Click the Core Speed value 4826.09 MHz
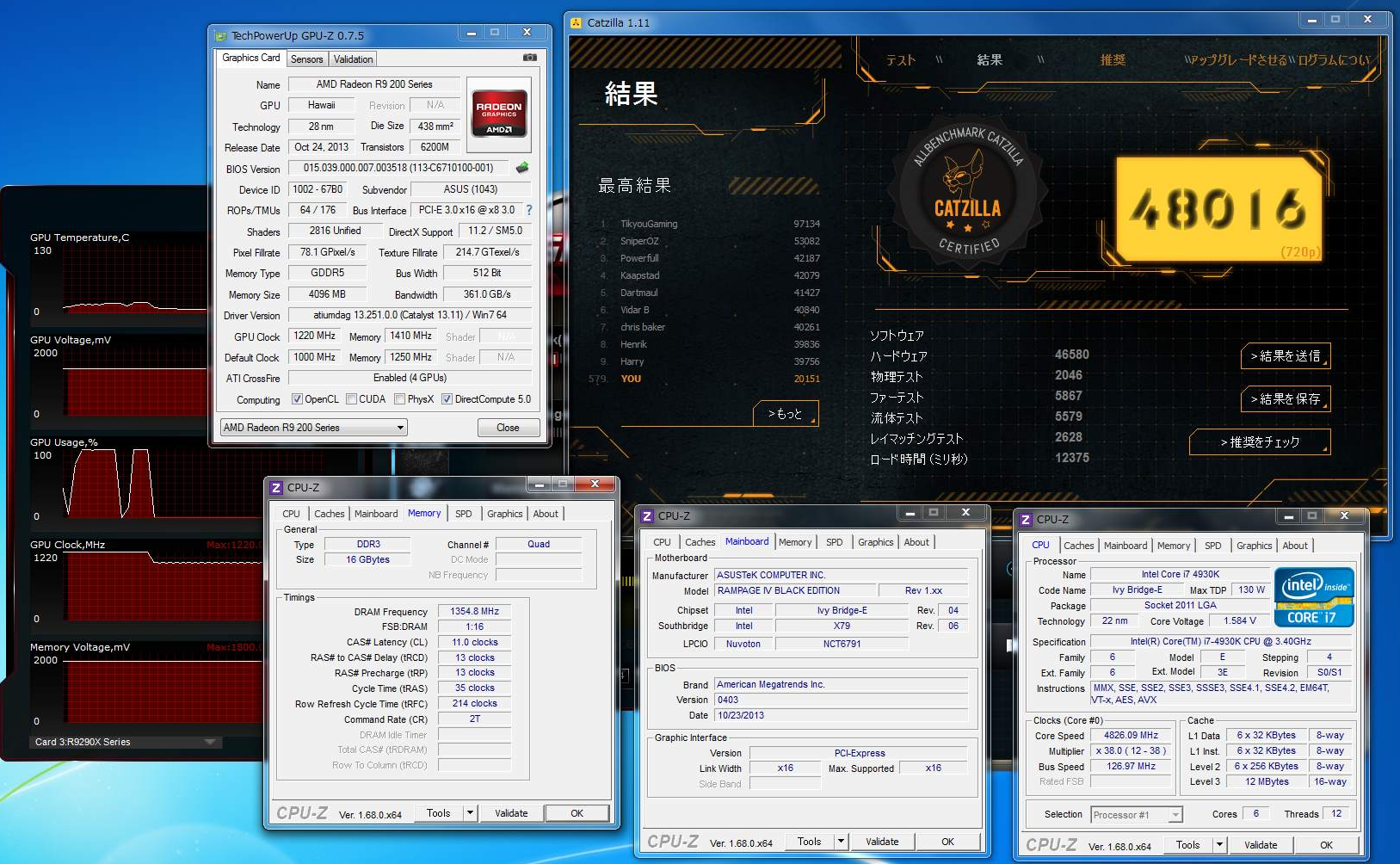Screen dimensions: 1400x864 [x=1131, y=735]
